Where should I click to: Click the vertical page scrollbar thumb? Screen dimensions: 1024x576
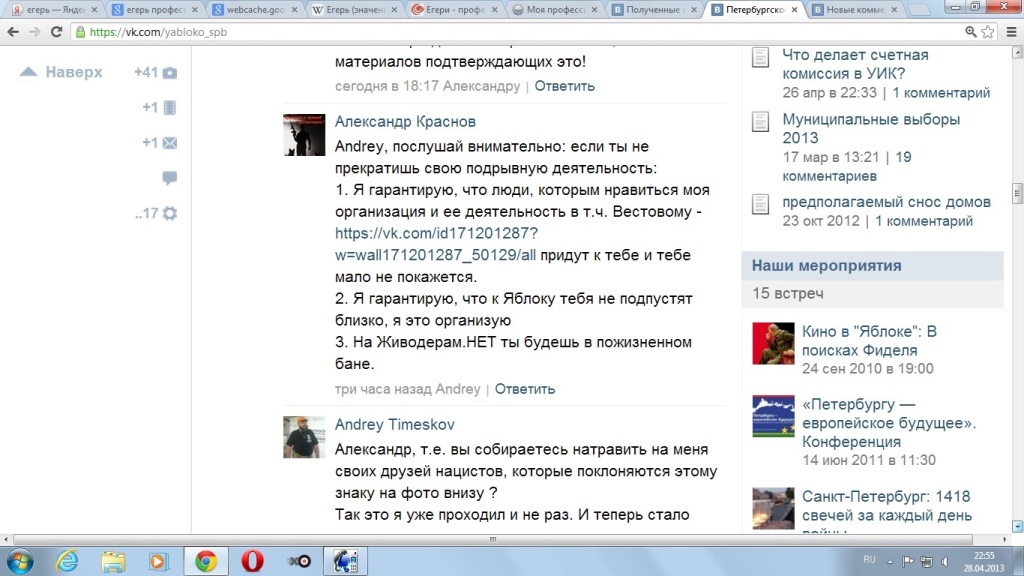pos(1017,192)
